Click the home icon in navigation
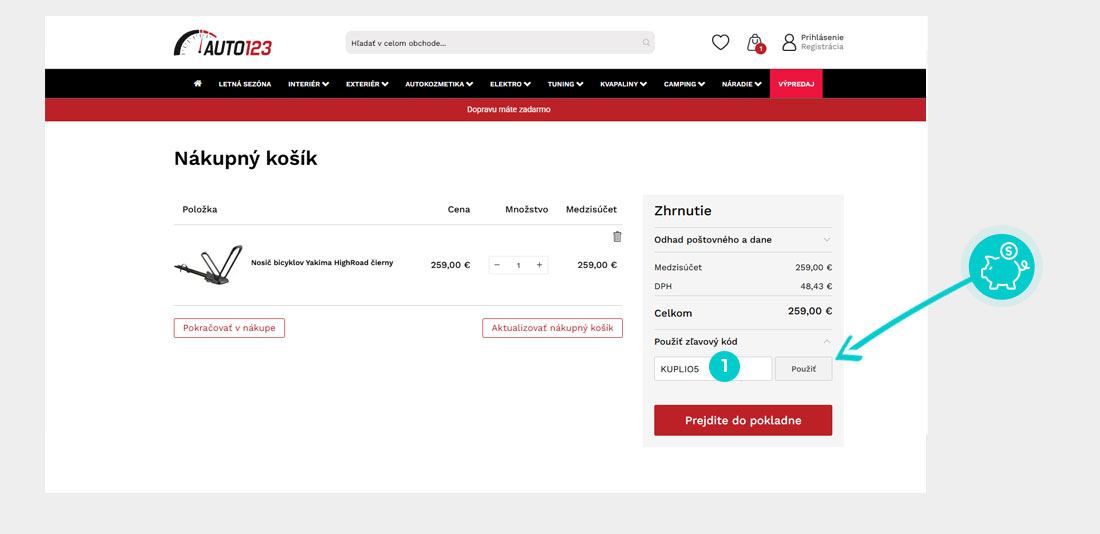 [198, 84]
